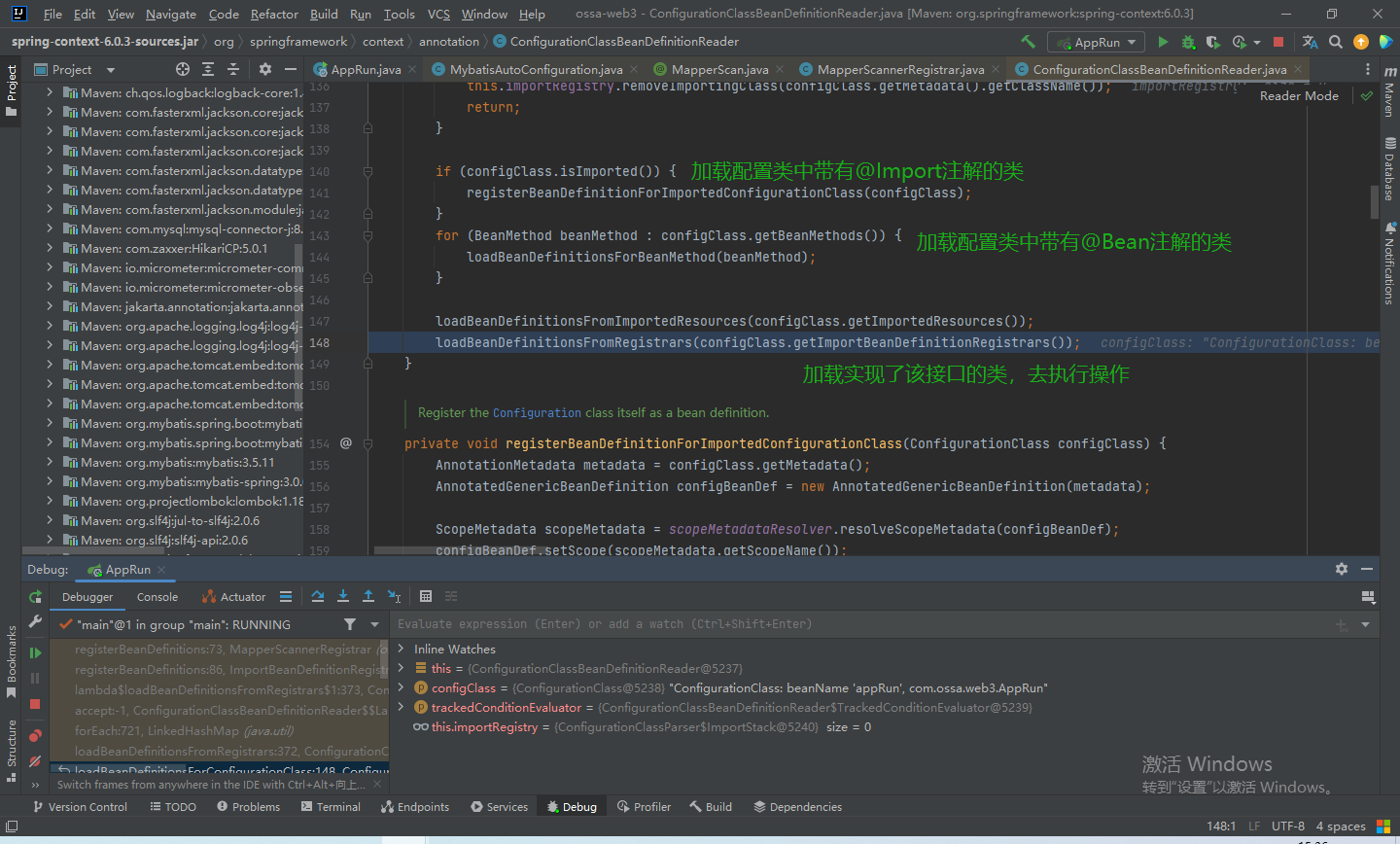Debug AppRun with bug icon
This screenshot has height=844, width=1400.
click(1188, 42)
